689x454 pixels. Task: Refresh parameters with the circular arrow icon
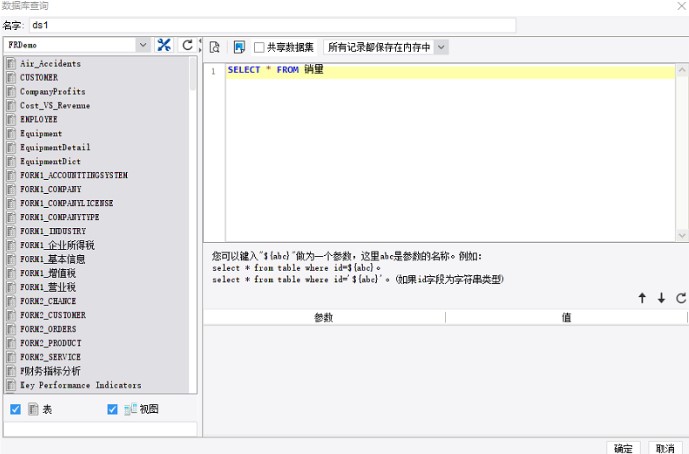coord(681,298)
